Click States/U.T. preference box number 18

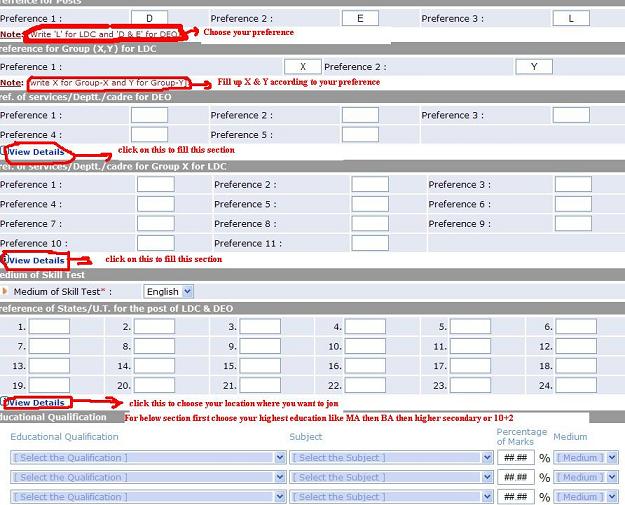pos(576,365)
